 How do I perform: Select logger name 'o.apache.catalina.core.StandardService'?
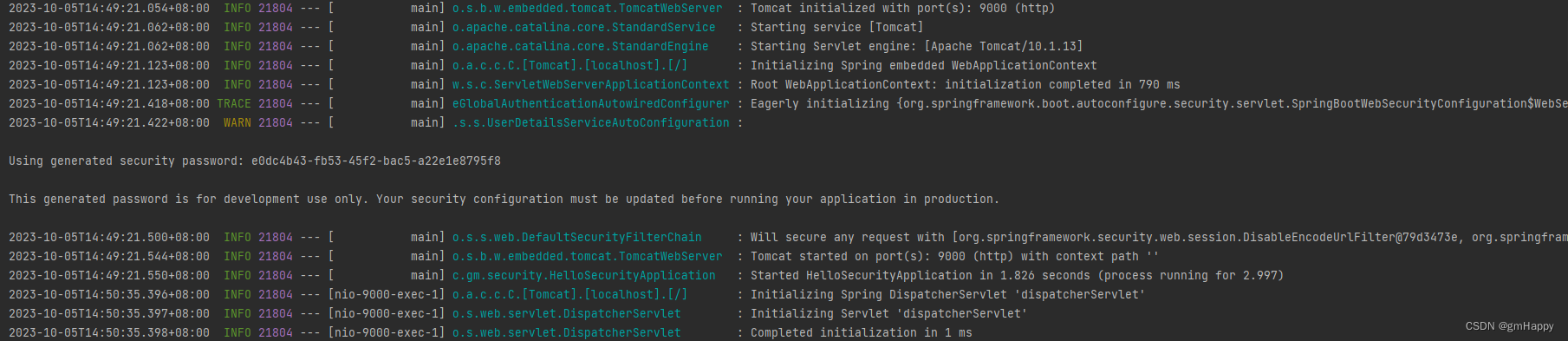click(584, 28)
